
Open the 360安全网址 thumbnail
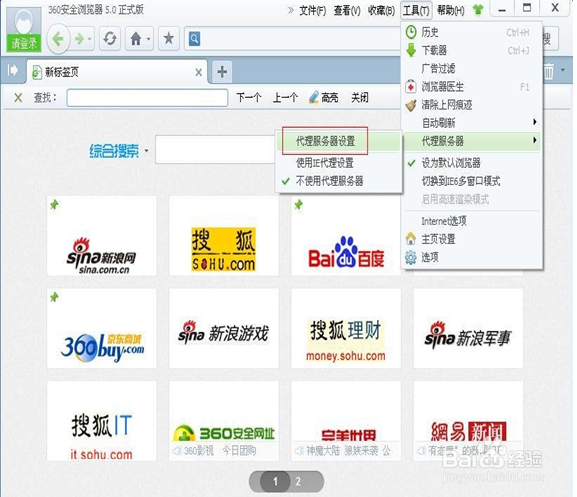pyautogui.click(x=224, y=421)
